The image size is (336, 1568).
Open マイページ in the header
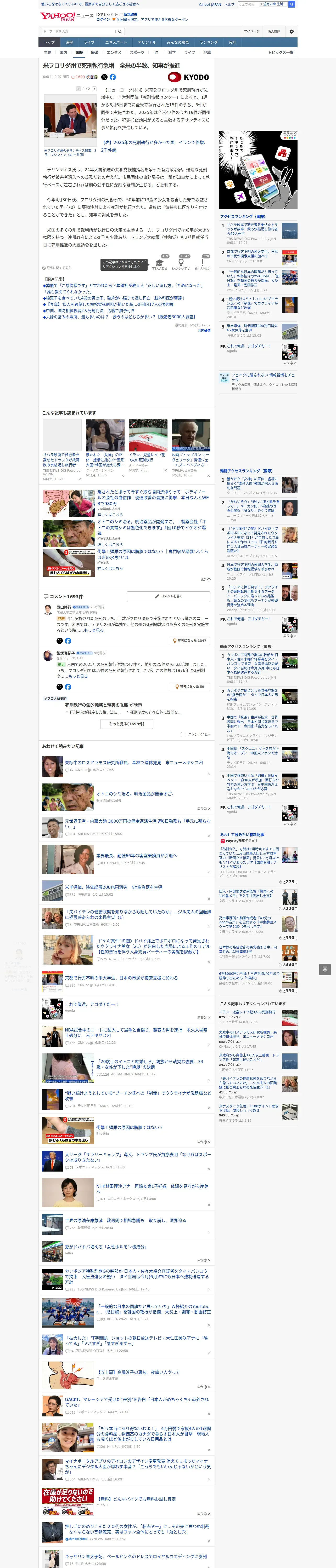(252, 31)
